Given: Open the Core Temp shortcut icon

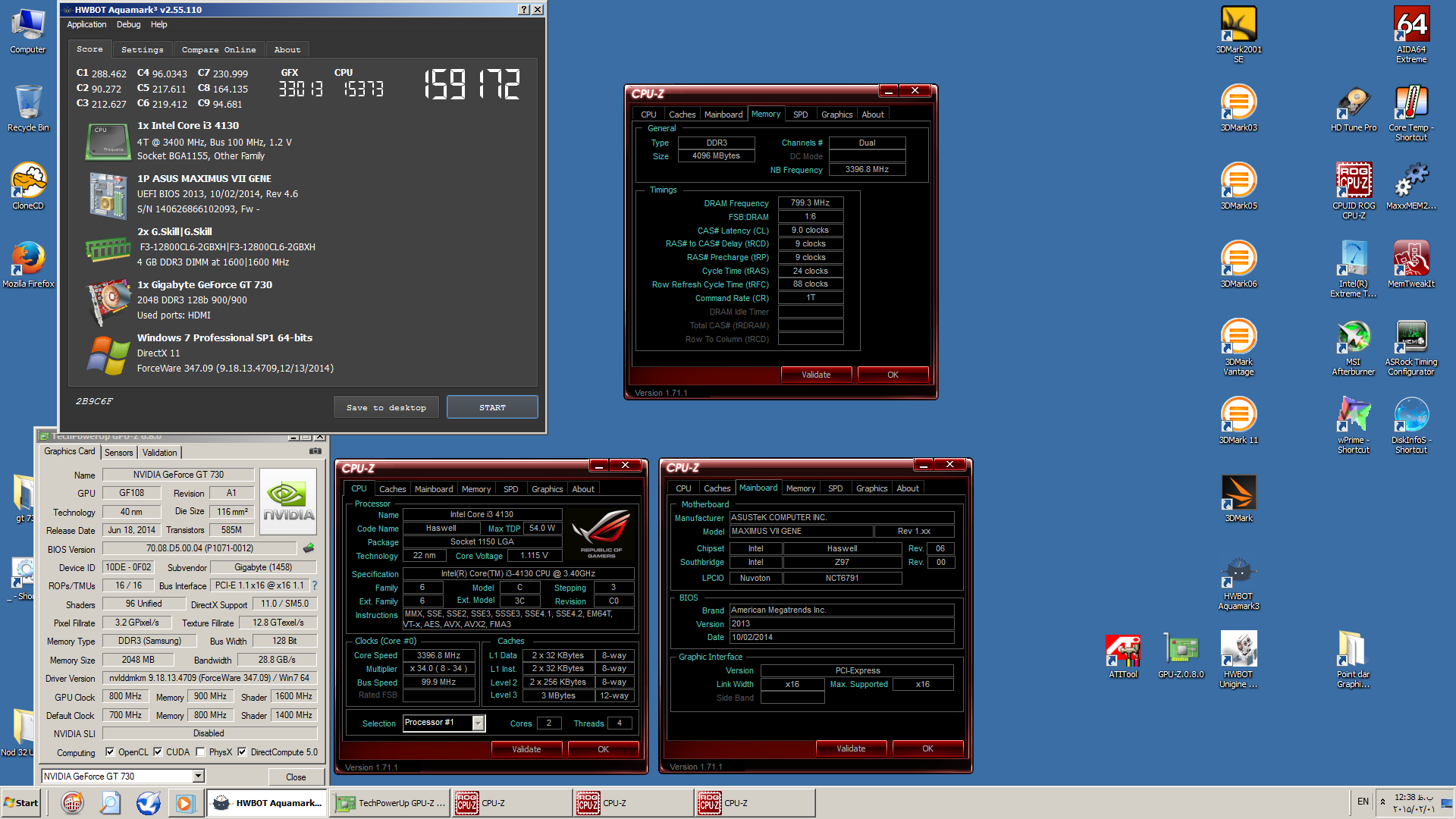Looking at the screenshot, I should [x=1411, y=112].
